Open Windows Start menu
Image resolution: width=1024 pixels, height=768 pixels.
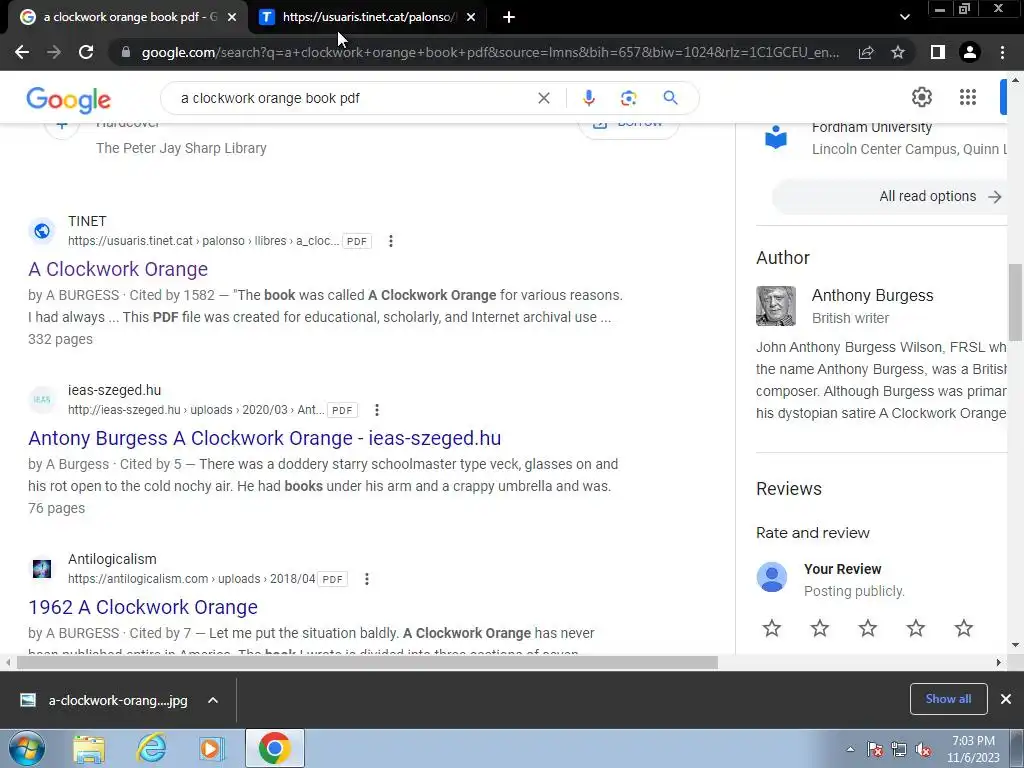click(26, 748)
